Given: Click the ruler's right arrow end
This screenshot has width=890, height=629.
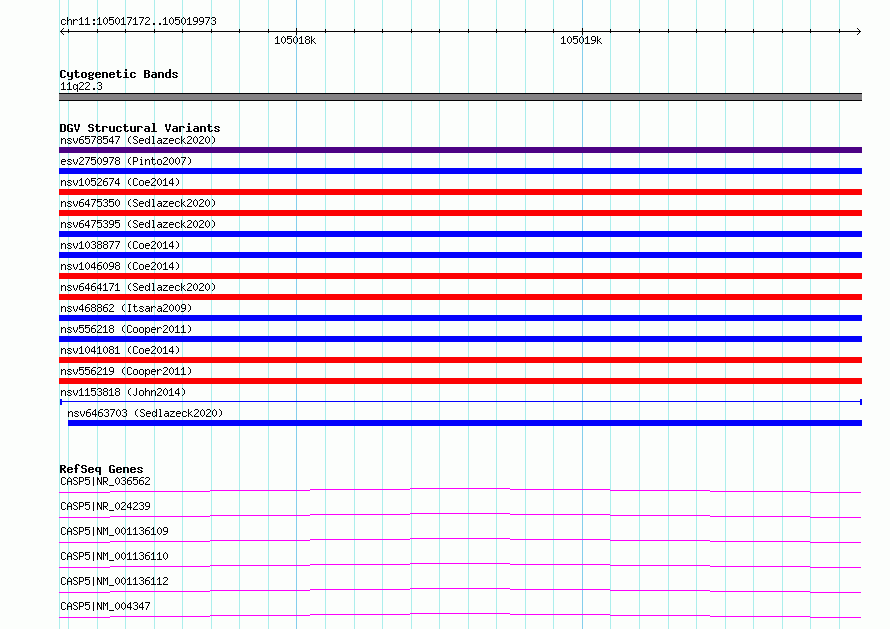Looking at the screenshot, I should [858, 31].
